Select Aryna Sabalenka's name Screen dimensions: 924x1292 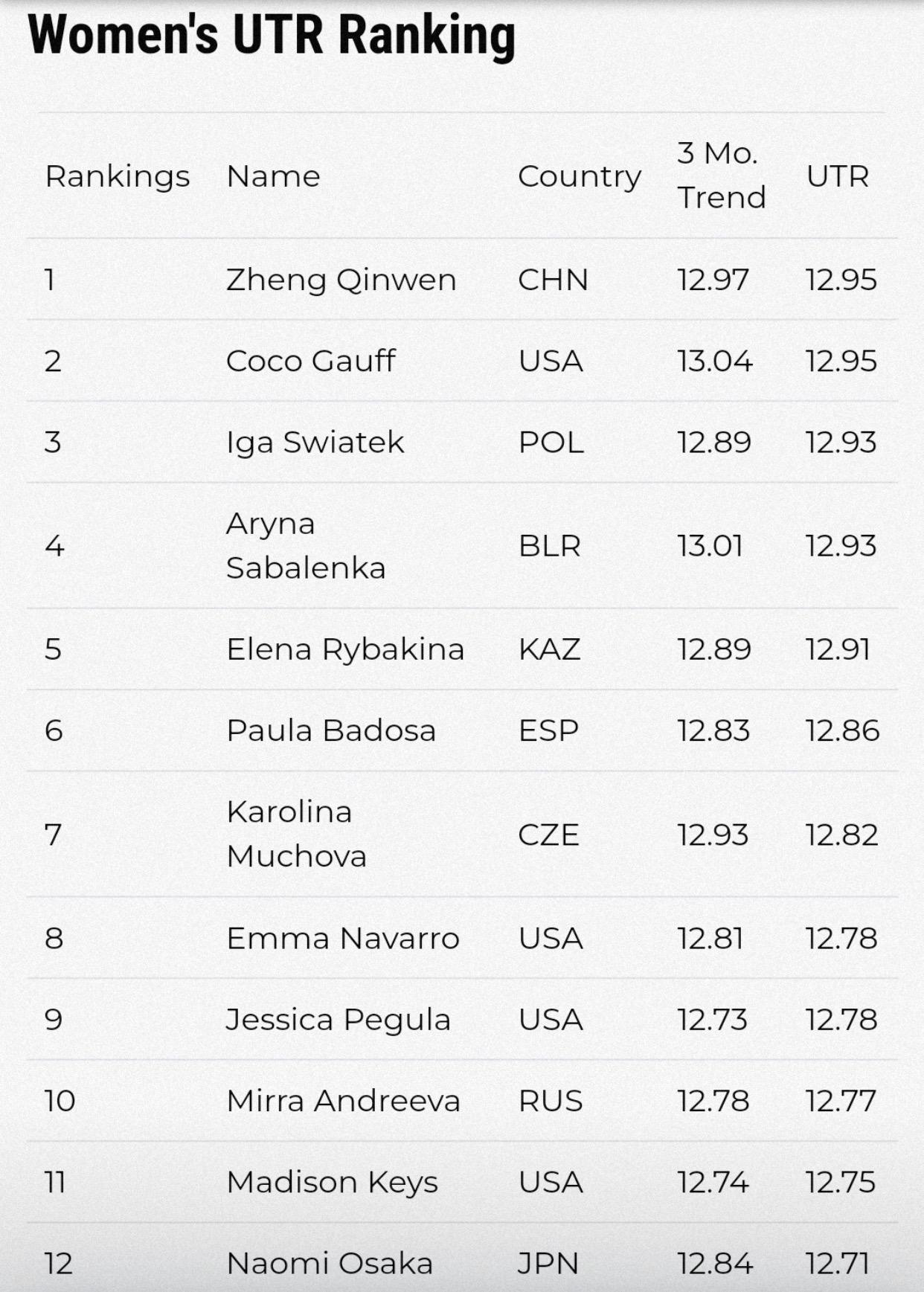point(306,546)
